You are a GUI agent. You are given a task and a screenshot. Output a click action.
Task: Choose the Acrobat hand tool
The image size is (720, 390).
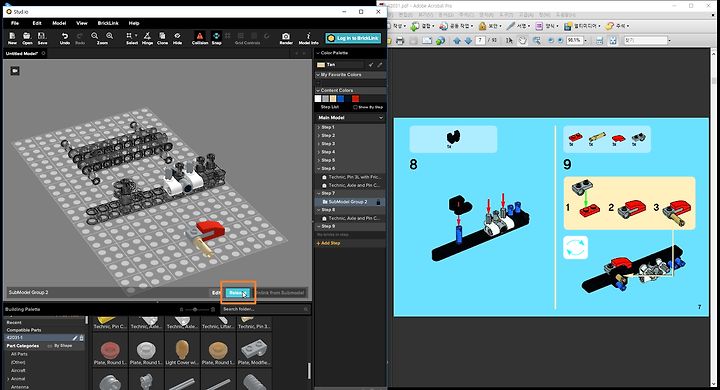523,40
